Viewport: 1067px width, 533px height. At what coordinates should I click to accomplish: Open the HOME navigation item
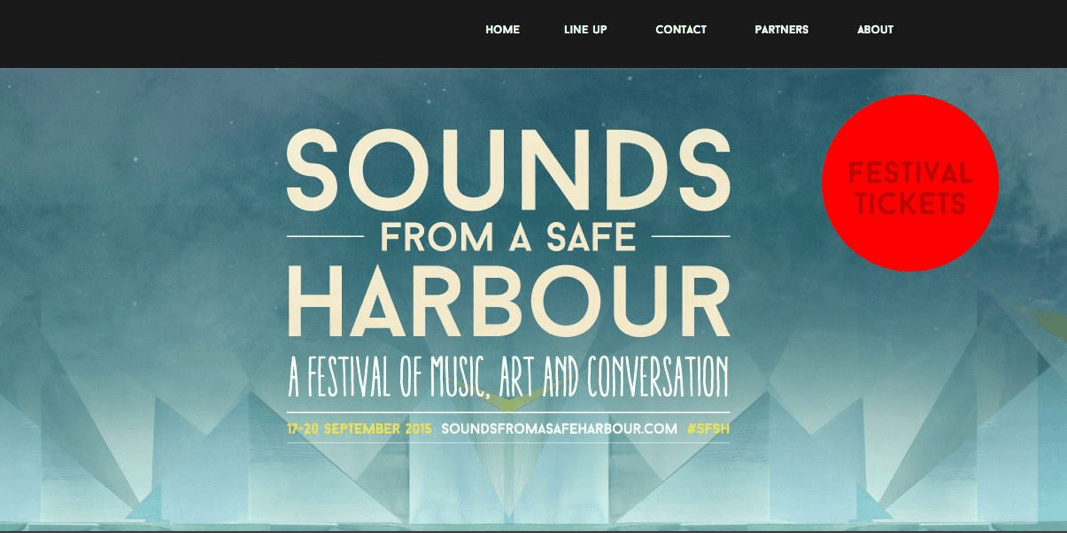click(502, 30)
